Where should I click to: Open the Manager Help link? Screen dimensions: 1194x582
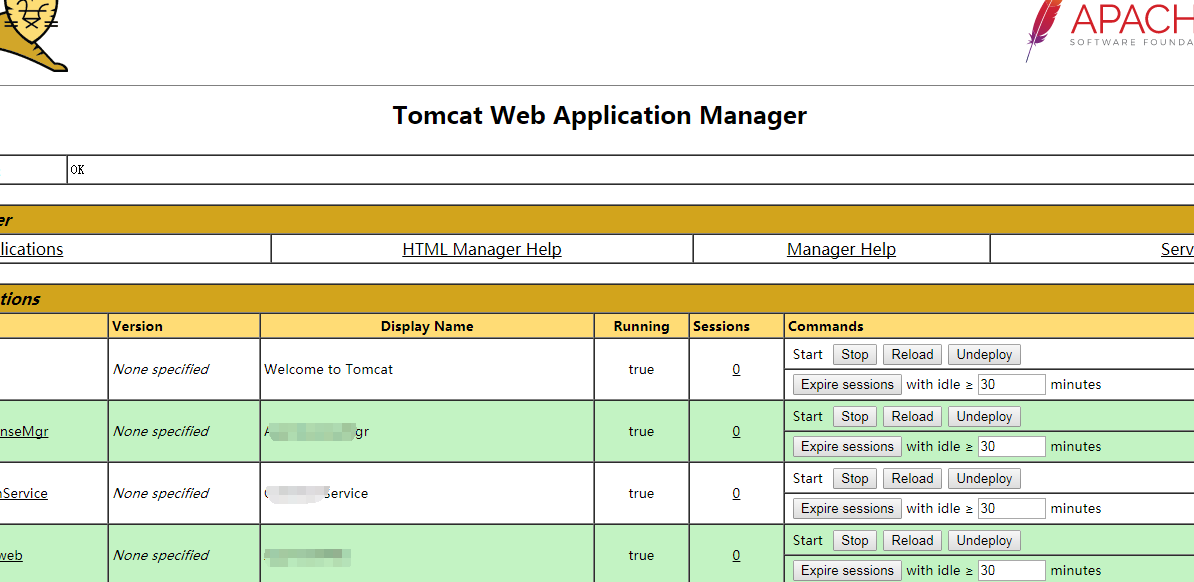[x=841, y=249]
